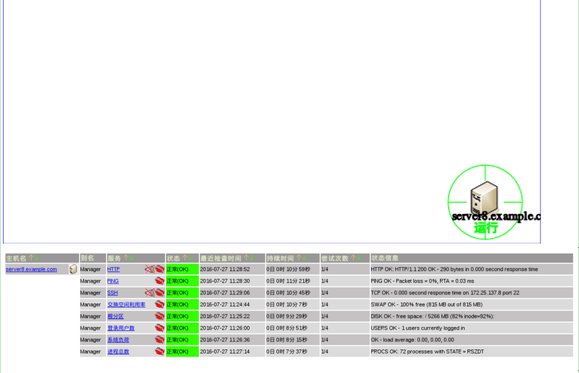Screen dimensions: 579x373
Task: Click the 'SWAP OK - 100% free' status text
Action: tap(427, 305)
